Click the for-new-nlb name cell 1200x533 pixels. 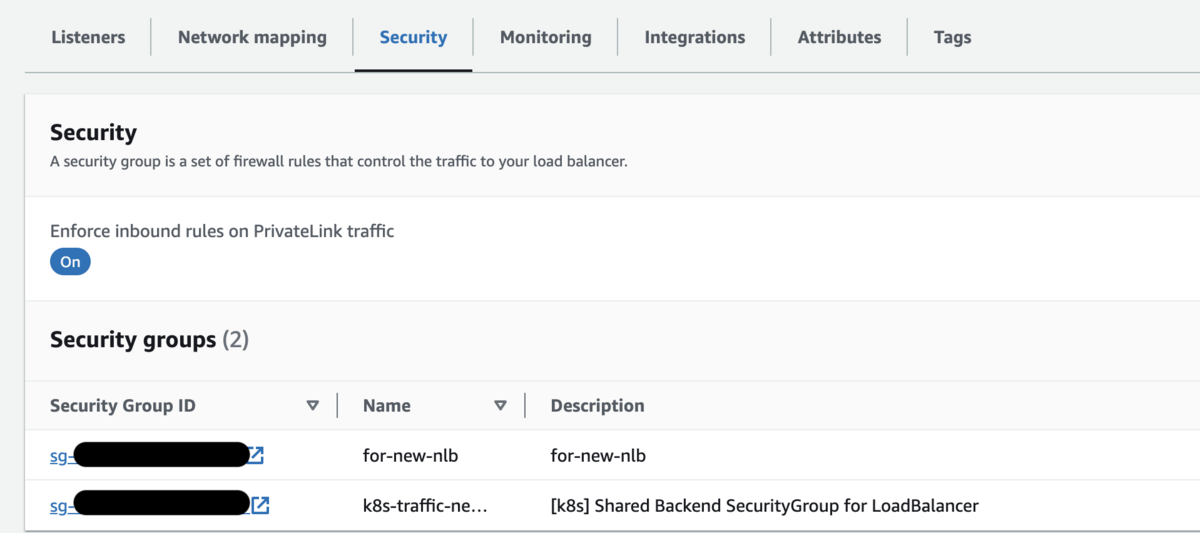tap(411, 456)
